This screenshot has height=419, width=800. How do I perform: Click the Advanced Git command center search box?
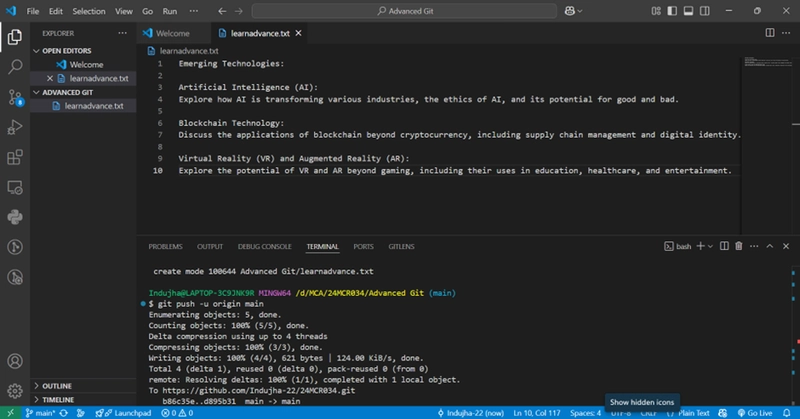[405, 11]
